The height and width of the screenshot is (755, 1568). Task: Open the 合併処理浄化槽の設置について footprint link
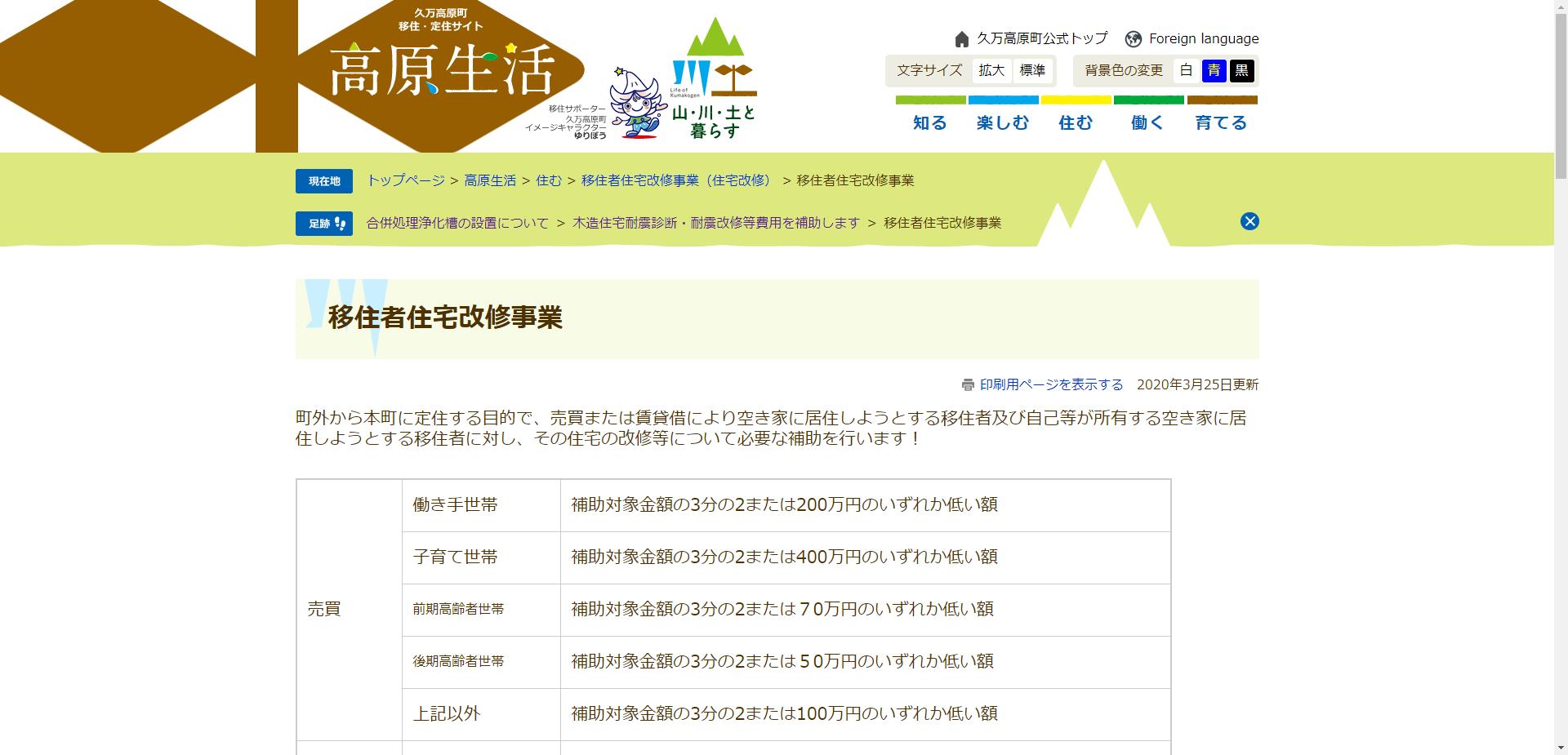coord(457,222)
